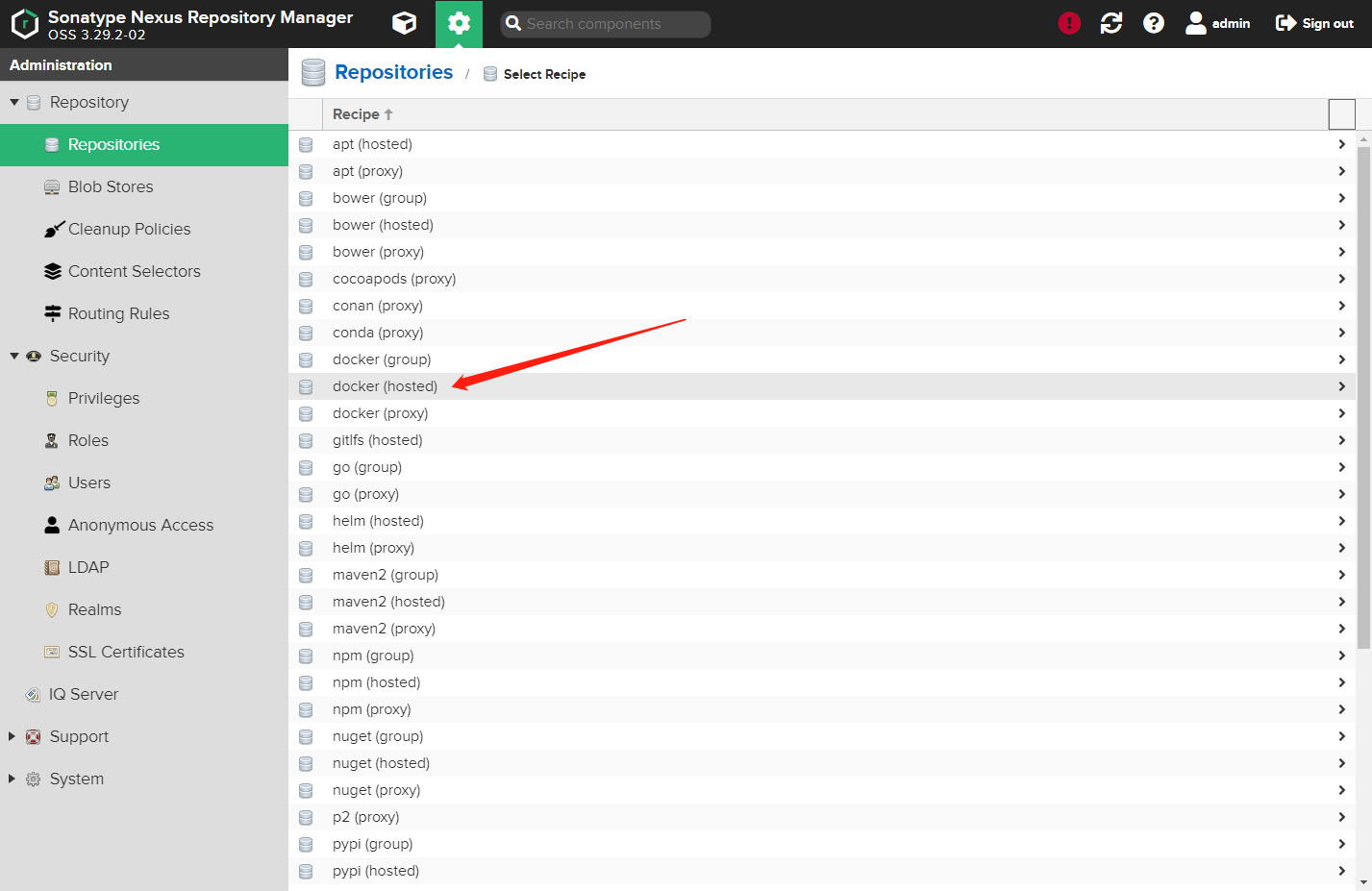Select the bower (group) recipe

[x=822, y=198]
